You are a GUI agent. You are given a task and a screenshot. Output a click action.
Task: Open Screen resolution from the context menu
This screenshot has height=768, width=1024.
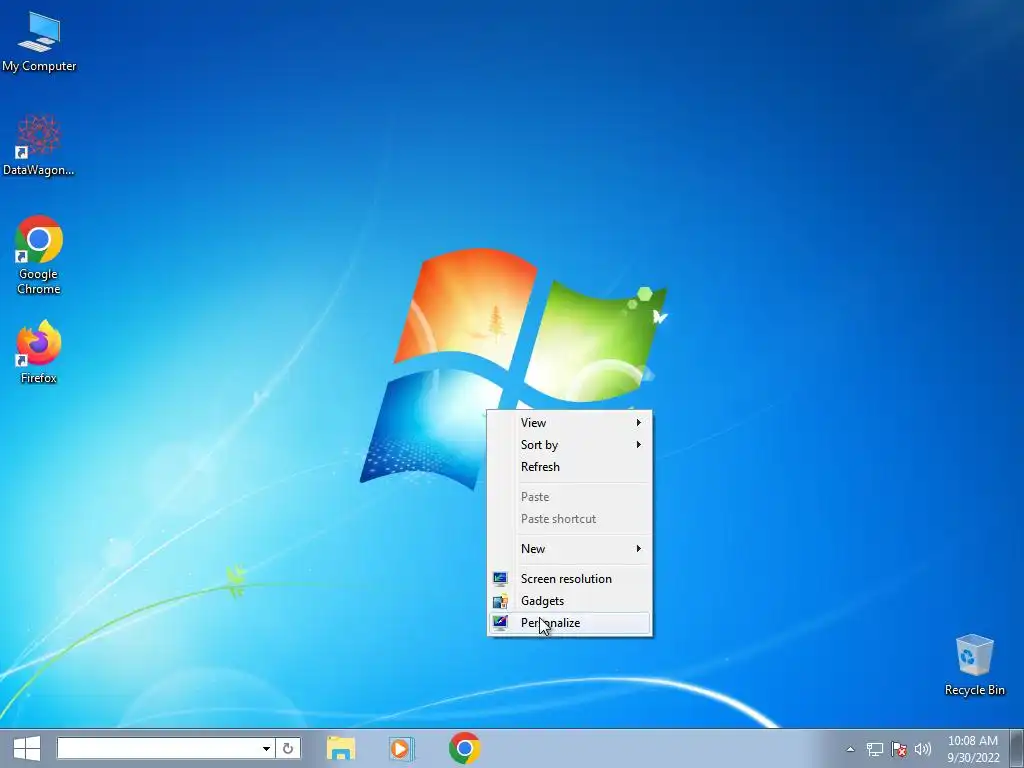pyautogui.click(x=569, y=579)
